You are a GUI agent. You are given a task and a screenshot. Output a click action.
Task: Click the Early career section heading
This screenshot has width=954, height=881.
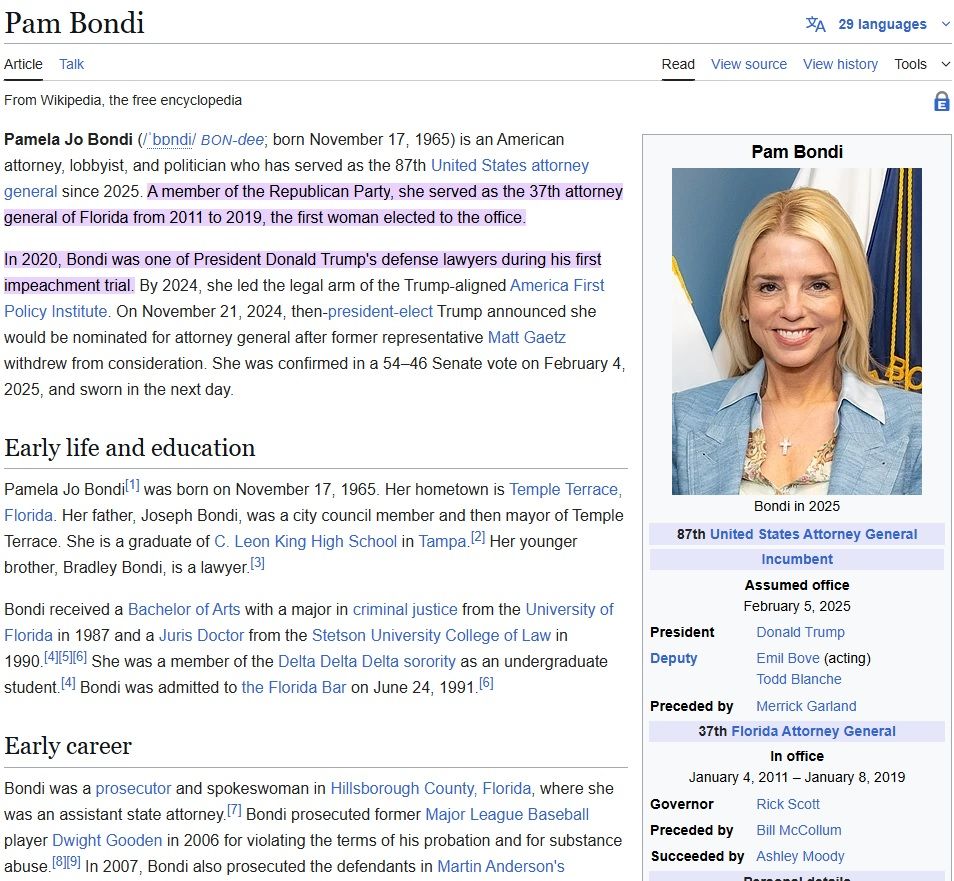[x=68, y=747]
